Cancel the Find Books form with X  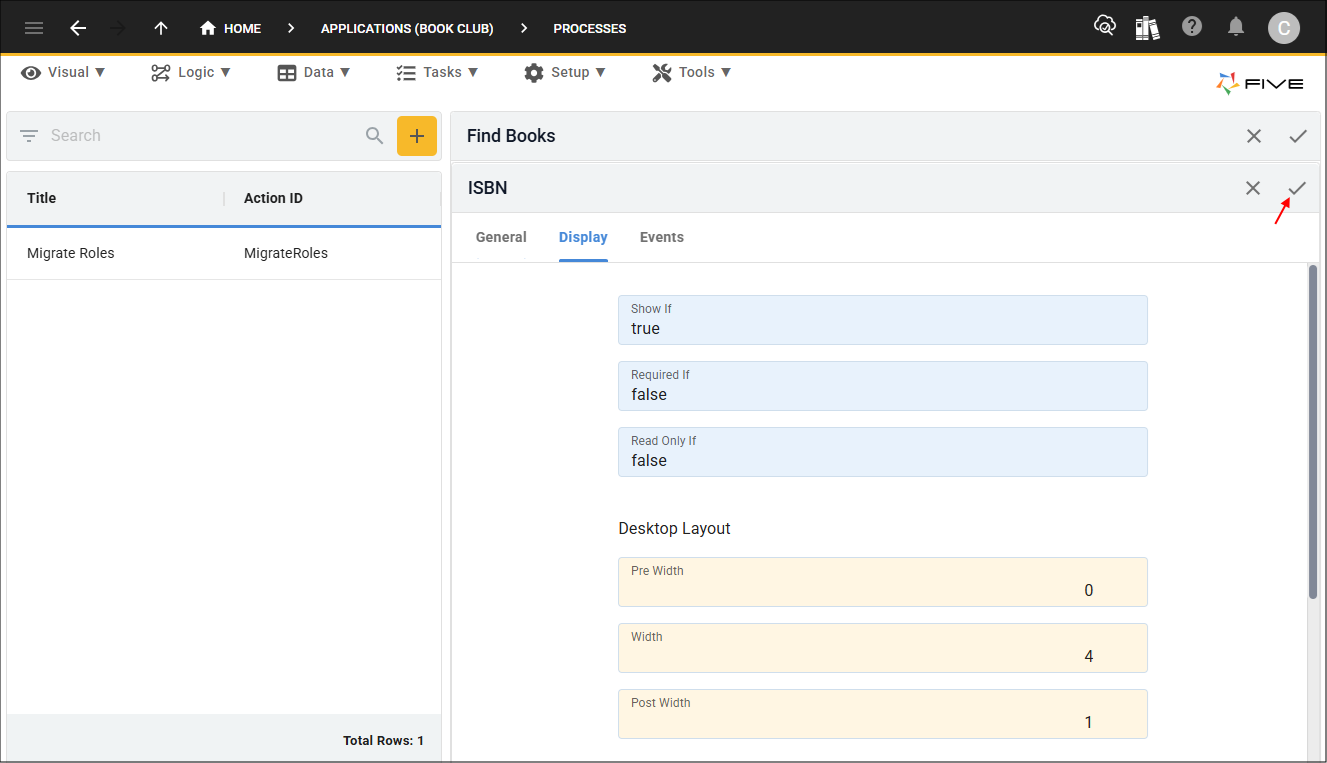click(x=1254, y=136)
